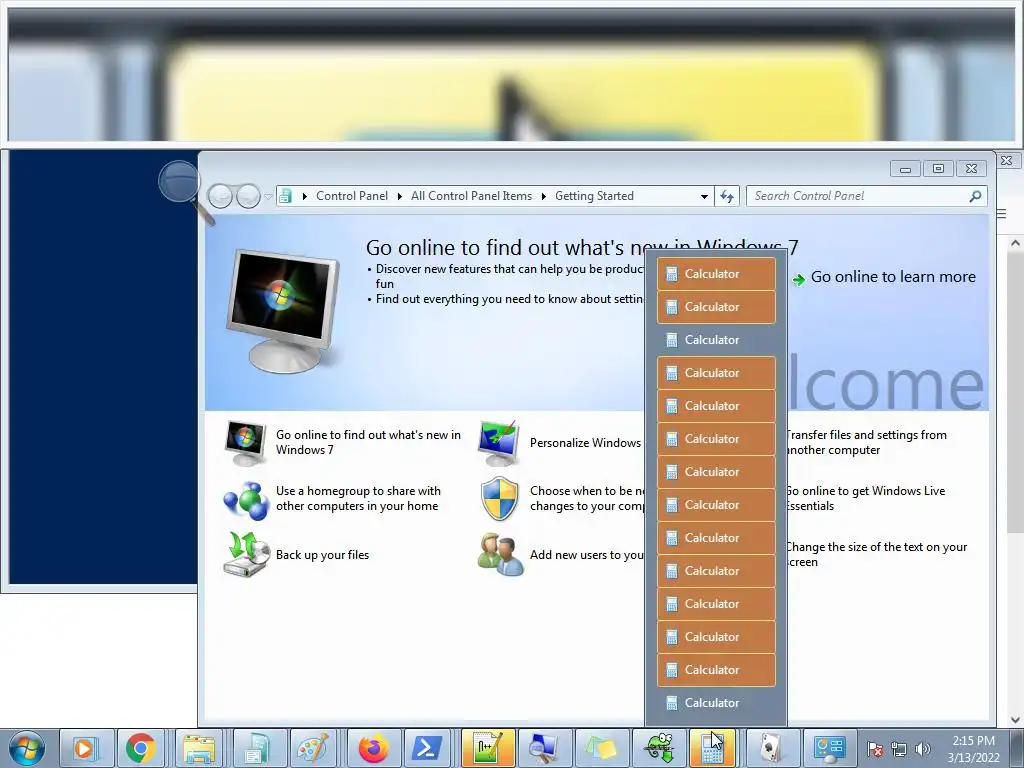
Task: Open Solitaire cards icon on taskbar
Action: tap(771, 748)
